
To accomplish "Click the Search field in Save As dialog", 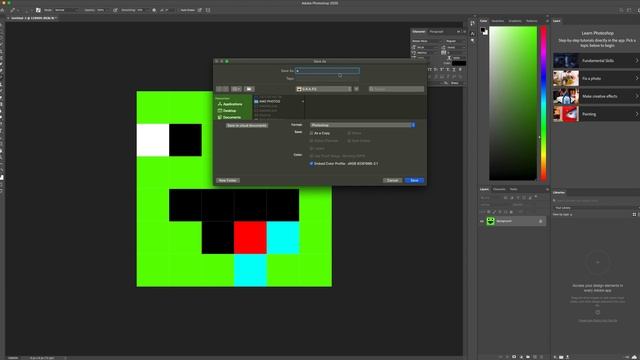I will pyautogui.click(x=396, y=89).
